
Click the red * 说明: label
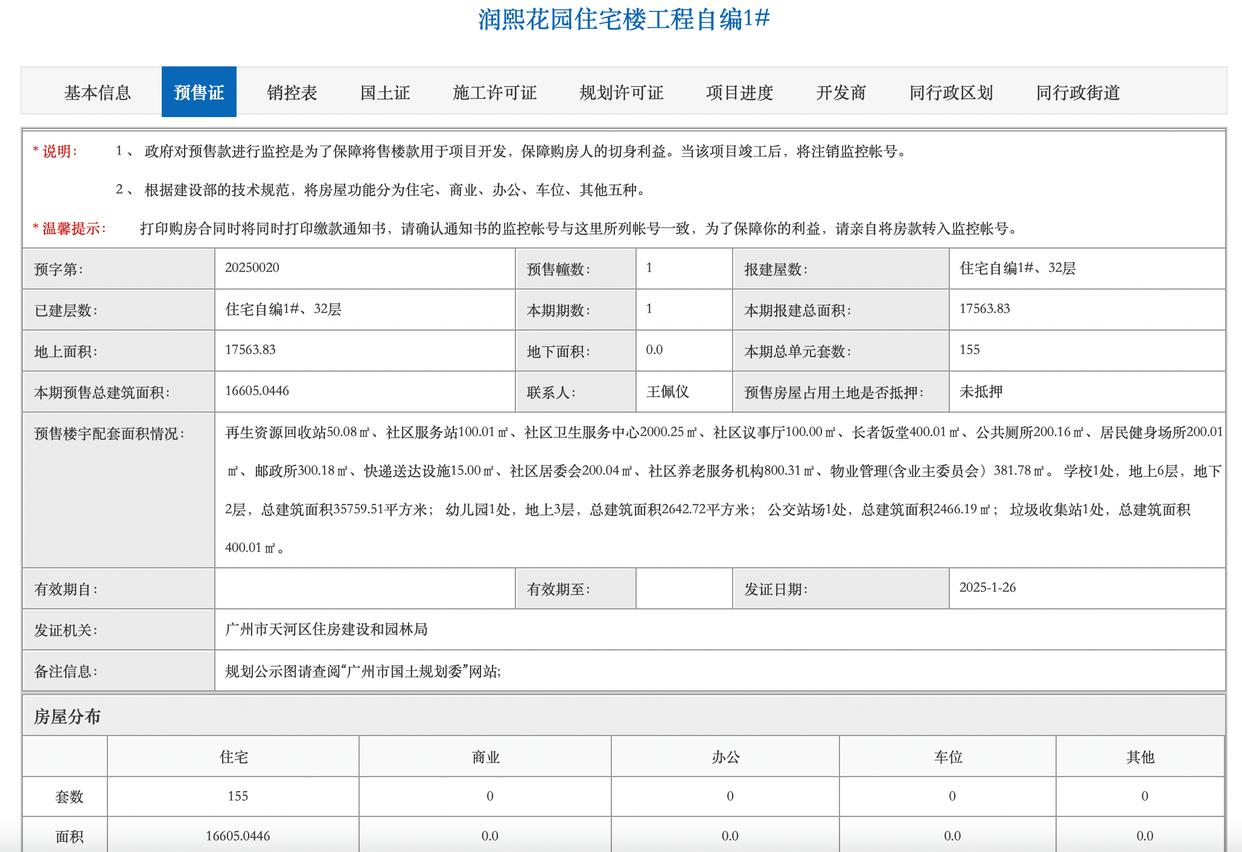pyautogui.click(x=55, y=151)
